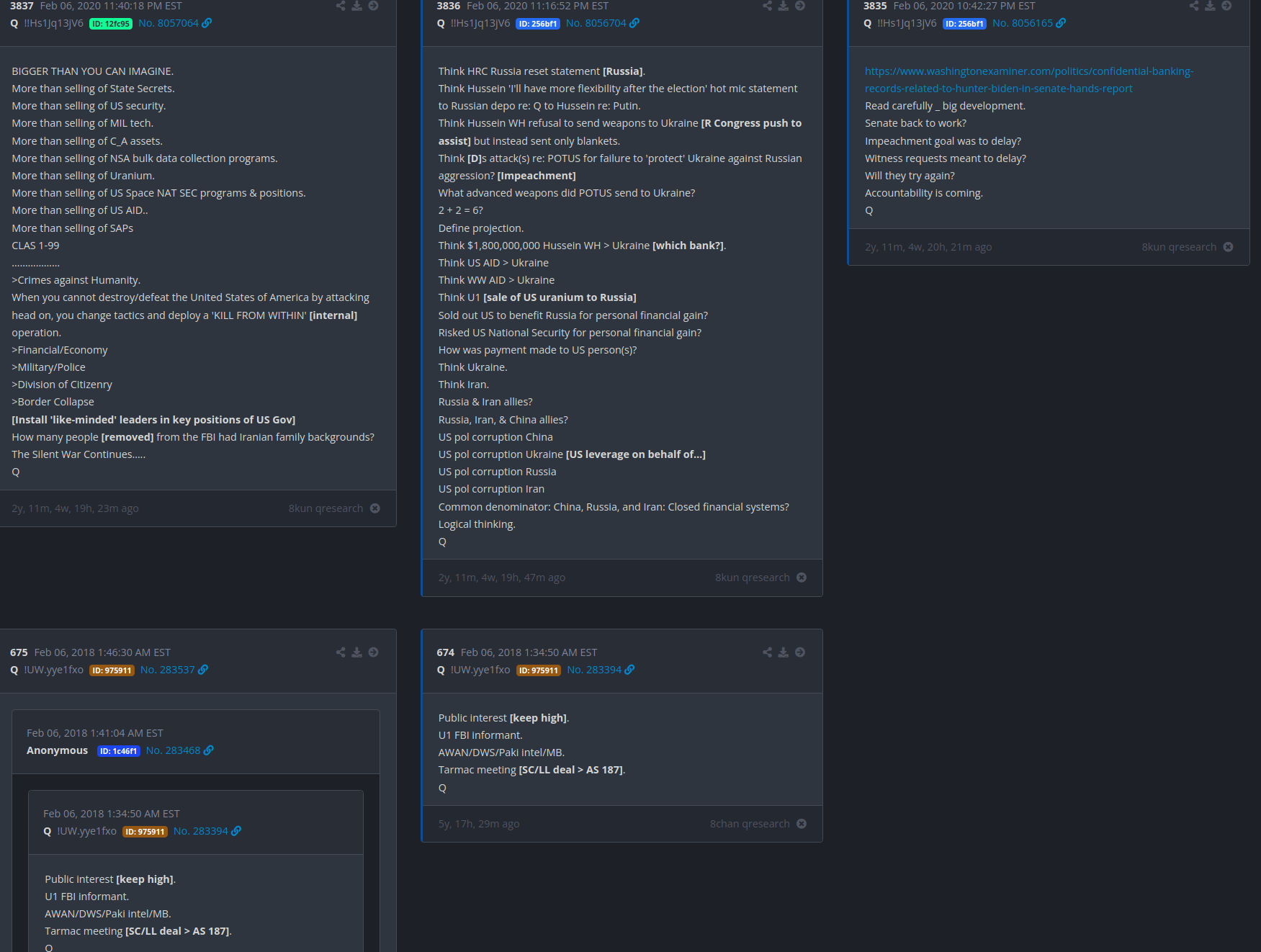Click ID: 975911 badge in post 674 header
The image size is (1261, 952).
point(539,670)
